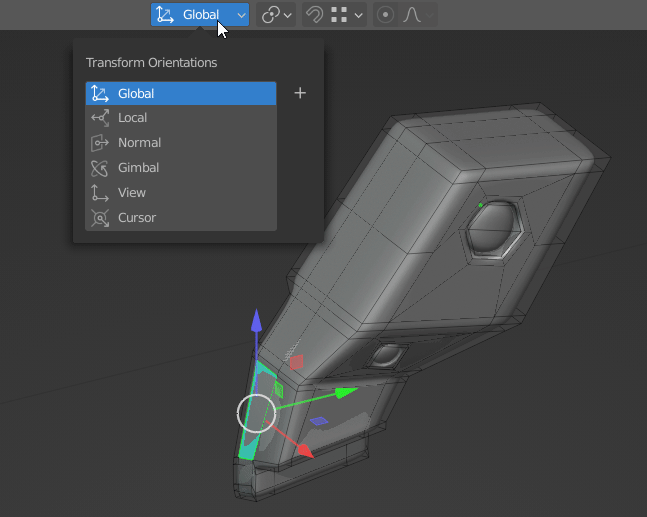Open the pivot point dropdown
Viewport: 647px width, 517px height.
(276, 15)
